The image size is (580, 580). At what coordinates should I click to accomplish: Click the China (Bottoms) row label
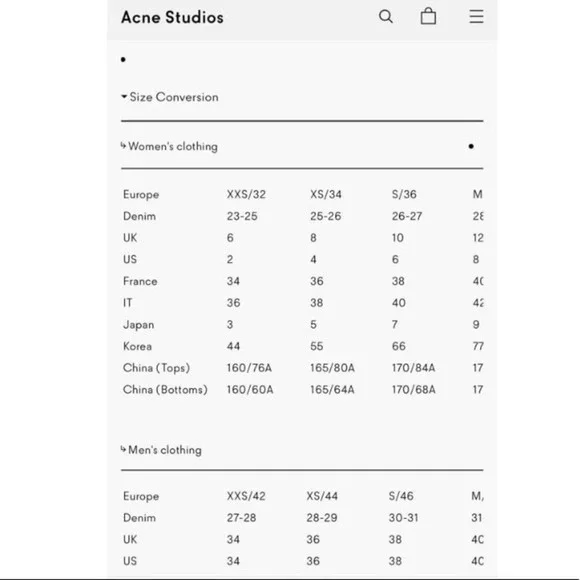click(x=165, y=390)
